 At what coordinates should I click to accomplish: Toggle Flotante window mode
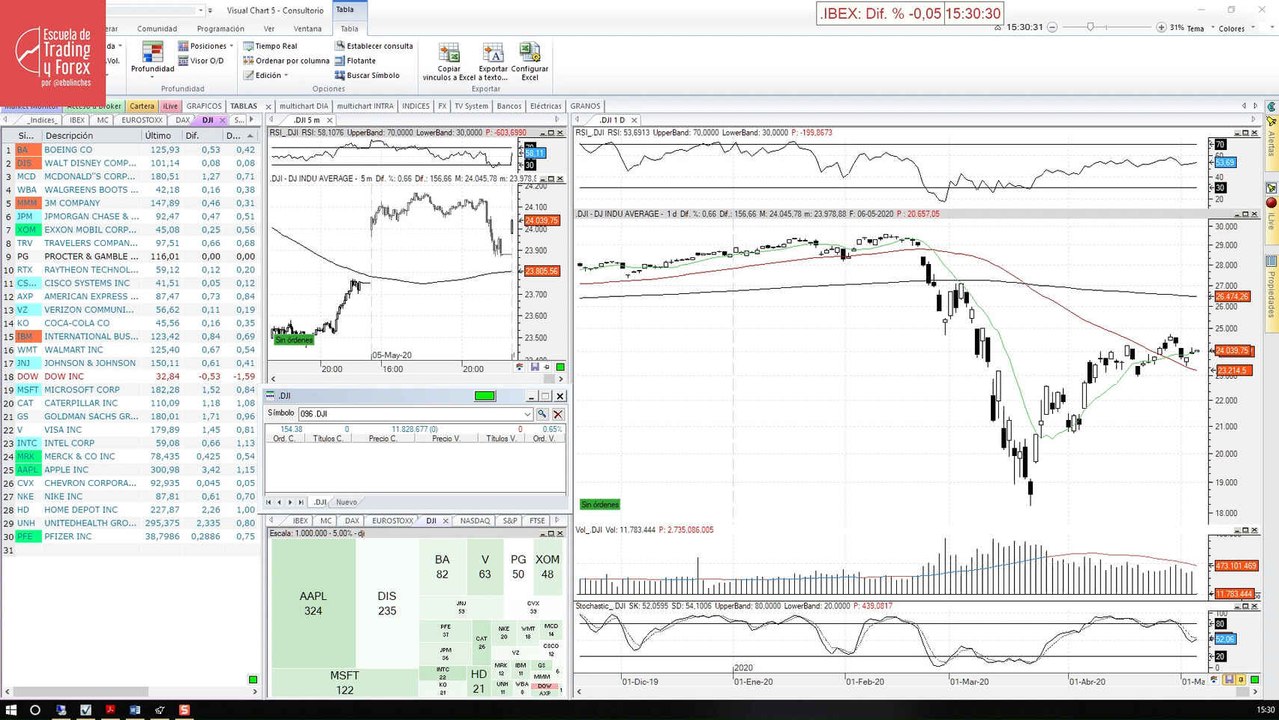coord(354,60)
